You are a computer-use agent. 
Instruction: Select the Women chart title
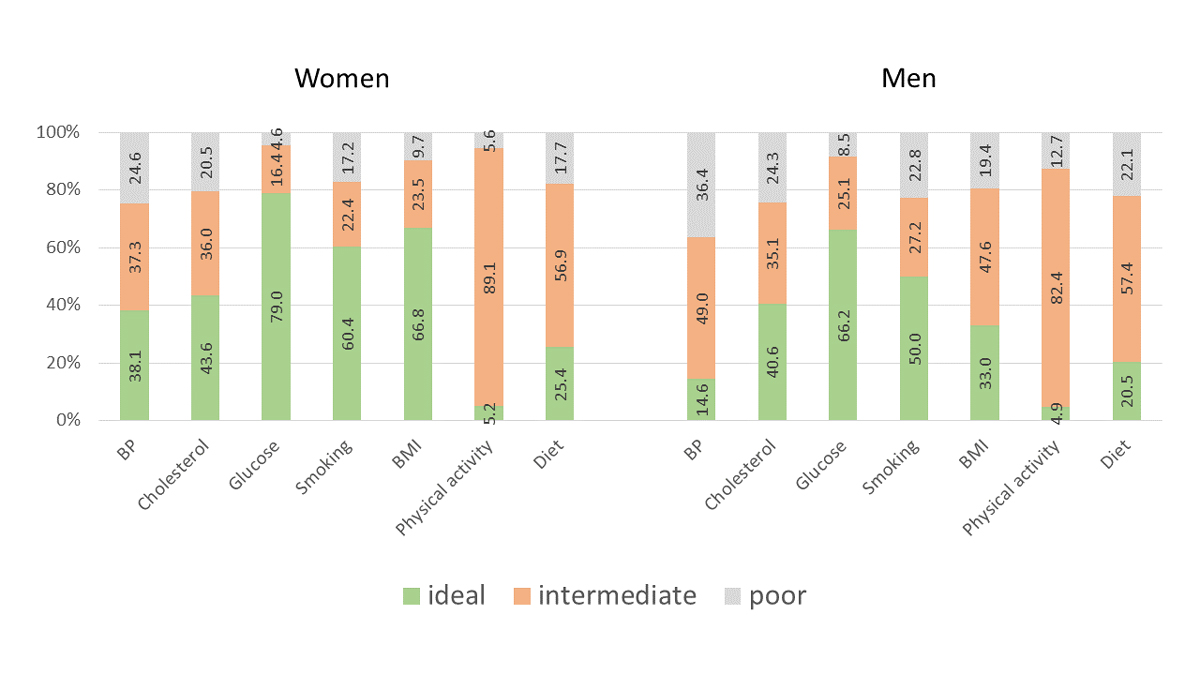tap(341, 78)
